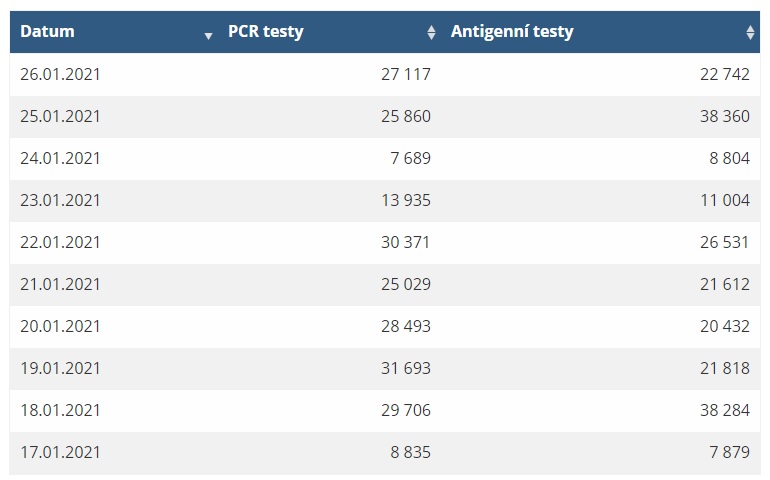
Task: Click the Antigenní testy sort arrows icon
Action: point(750,32)
